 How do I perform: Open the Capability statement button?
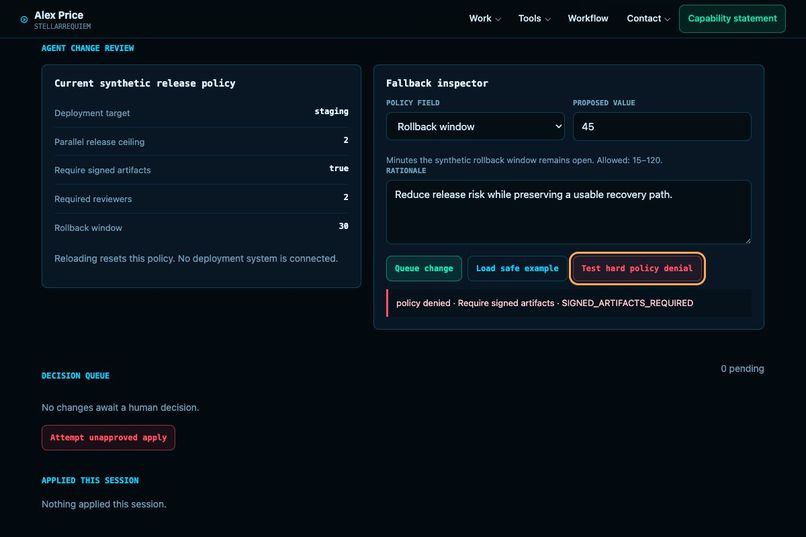pyautogui.click(x=732, y=18)
